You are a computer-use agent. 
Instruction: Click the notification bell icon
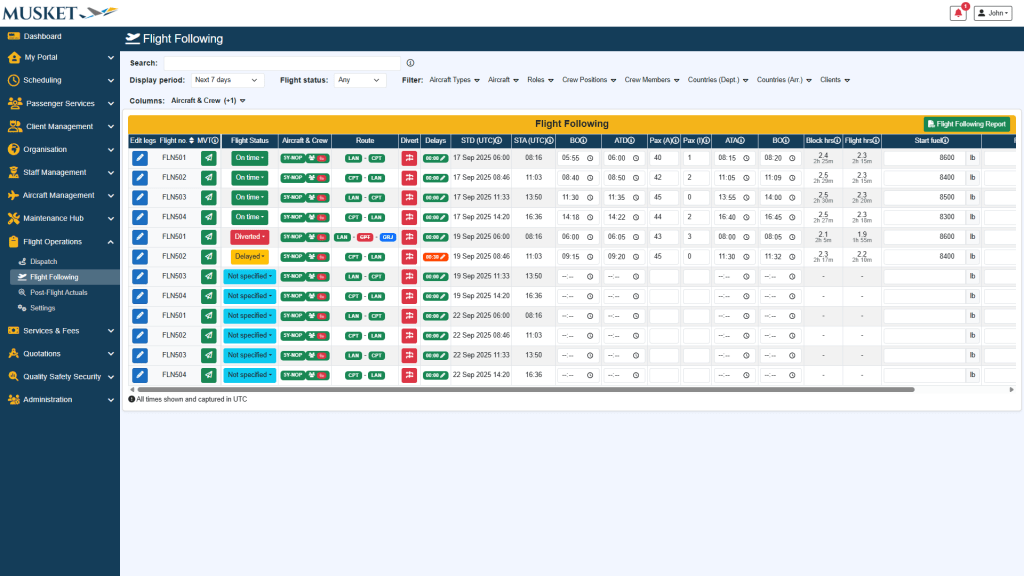(958, 13)
